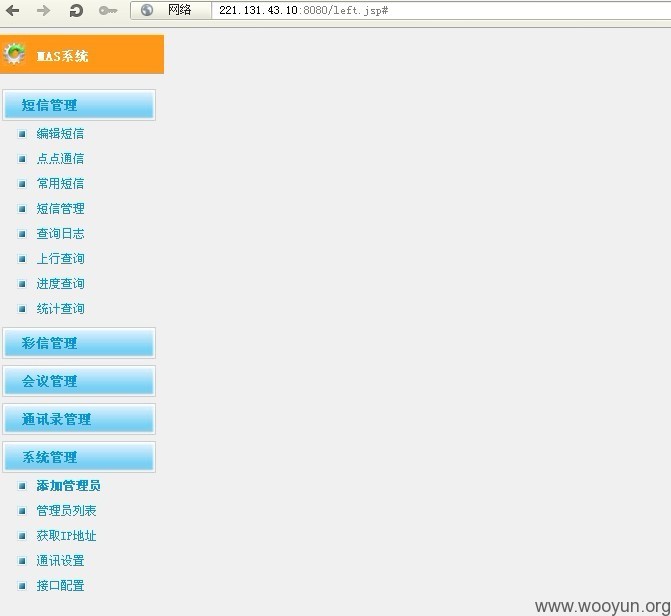This screenshot has width=671, height=616.
Task: Open the 编辑短信 link
Action: tap(60, 134)
